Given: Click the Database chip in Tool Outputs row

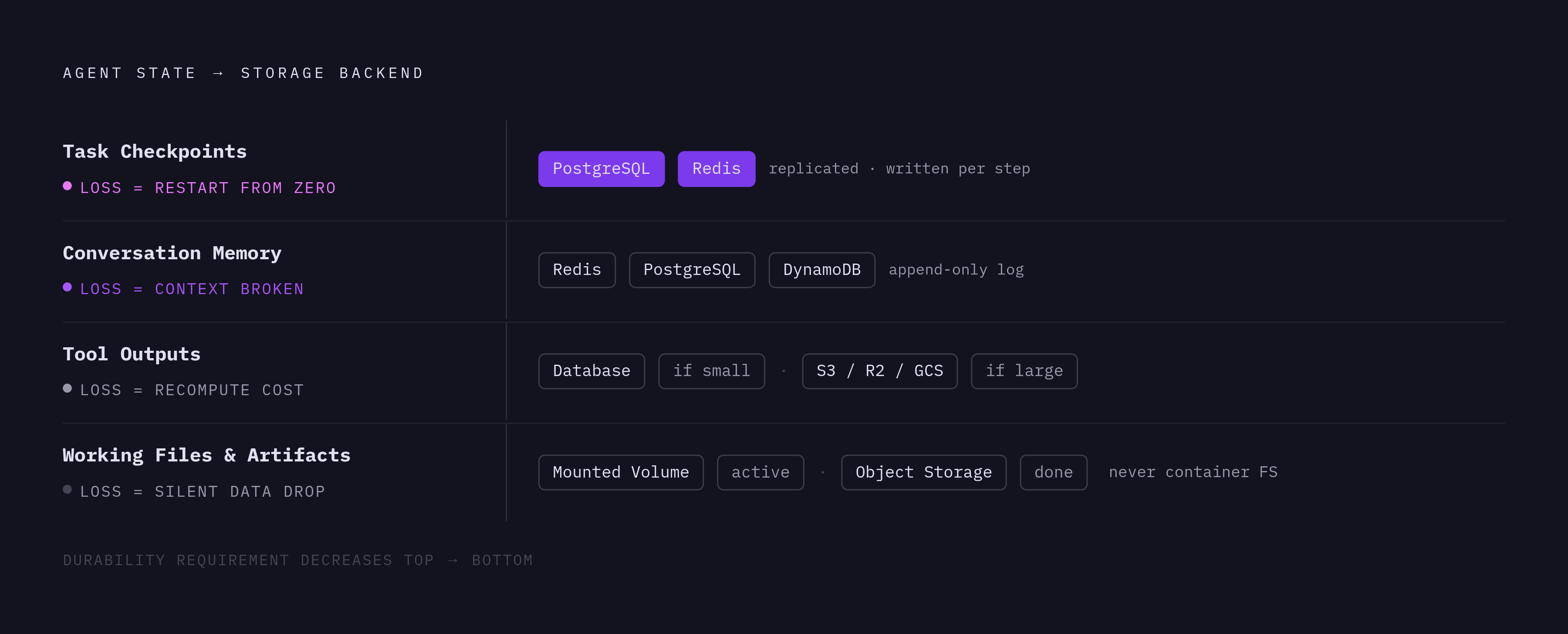Looking at the screenshot, I should (591, 371).
